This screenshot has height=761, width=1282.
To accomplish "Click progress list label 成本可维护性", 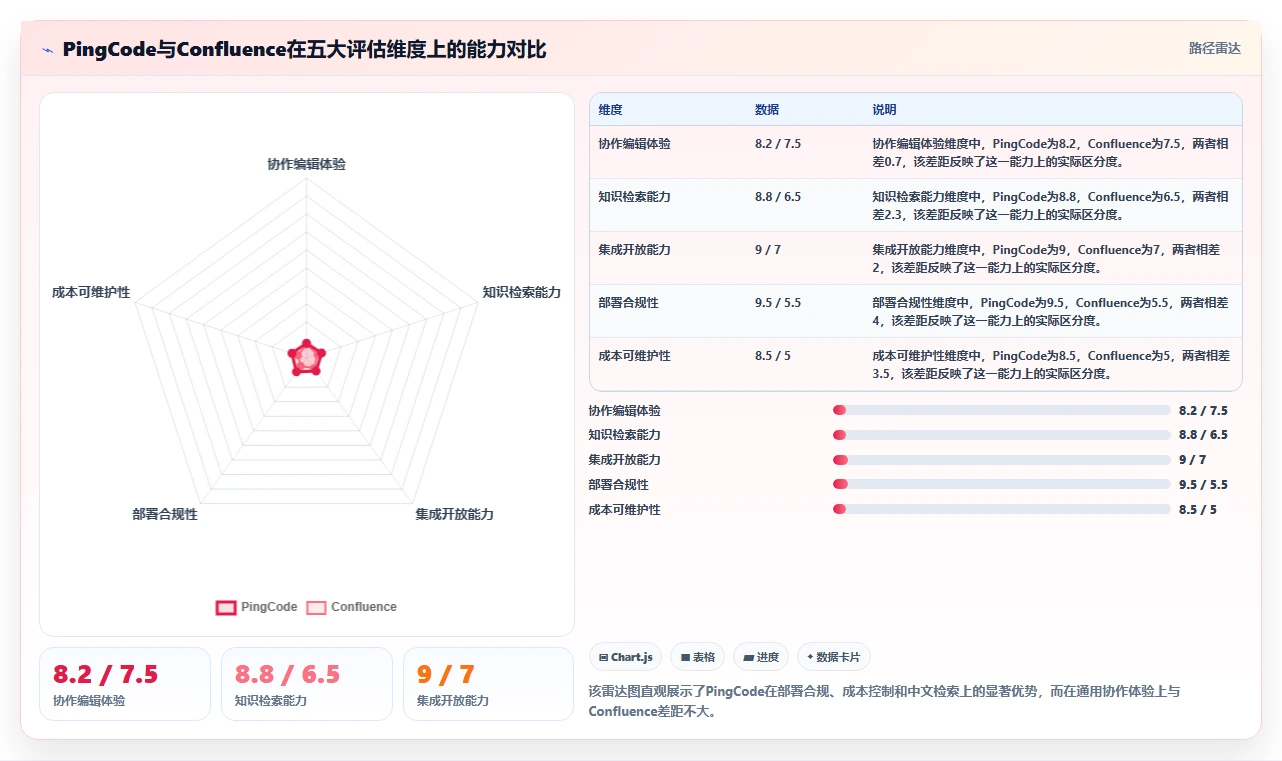I will click(x=624, y=510).
